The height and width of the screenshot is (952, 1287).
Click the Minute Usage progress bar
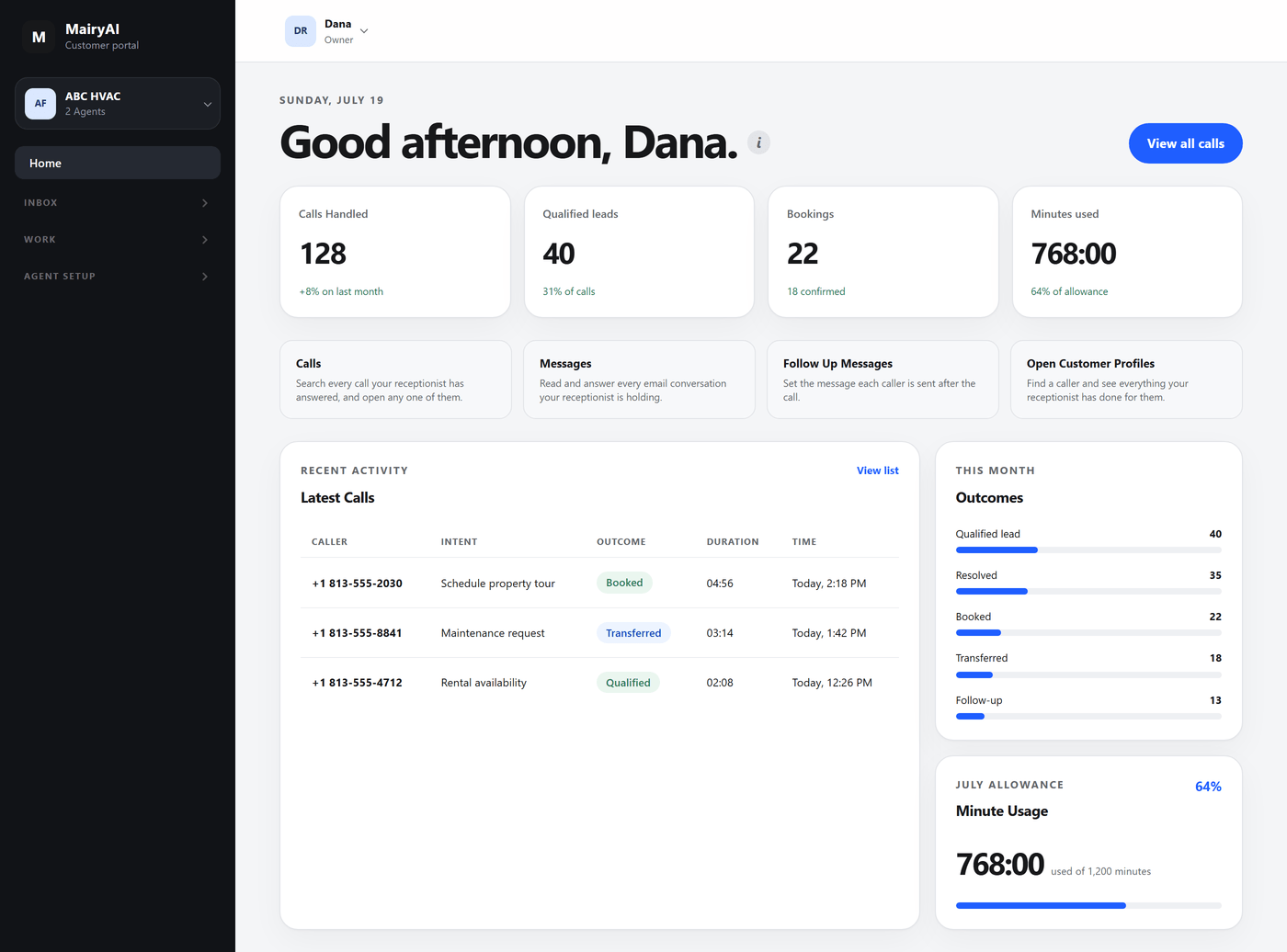click(x=1088, y=906)
